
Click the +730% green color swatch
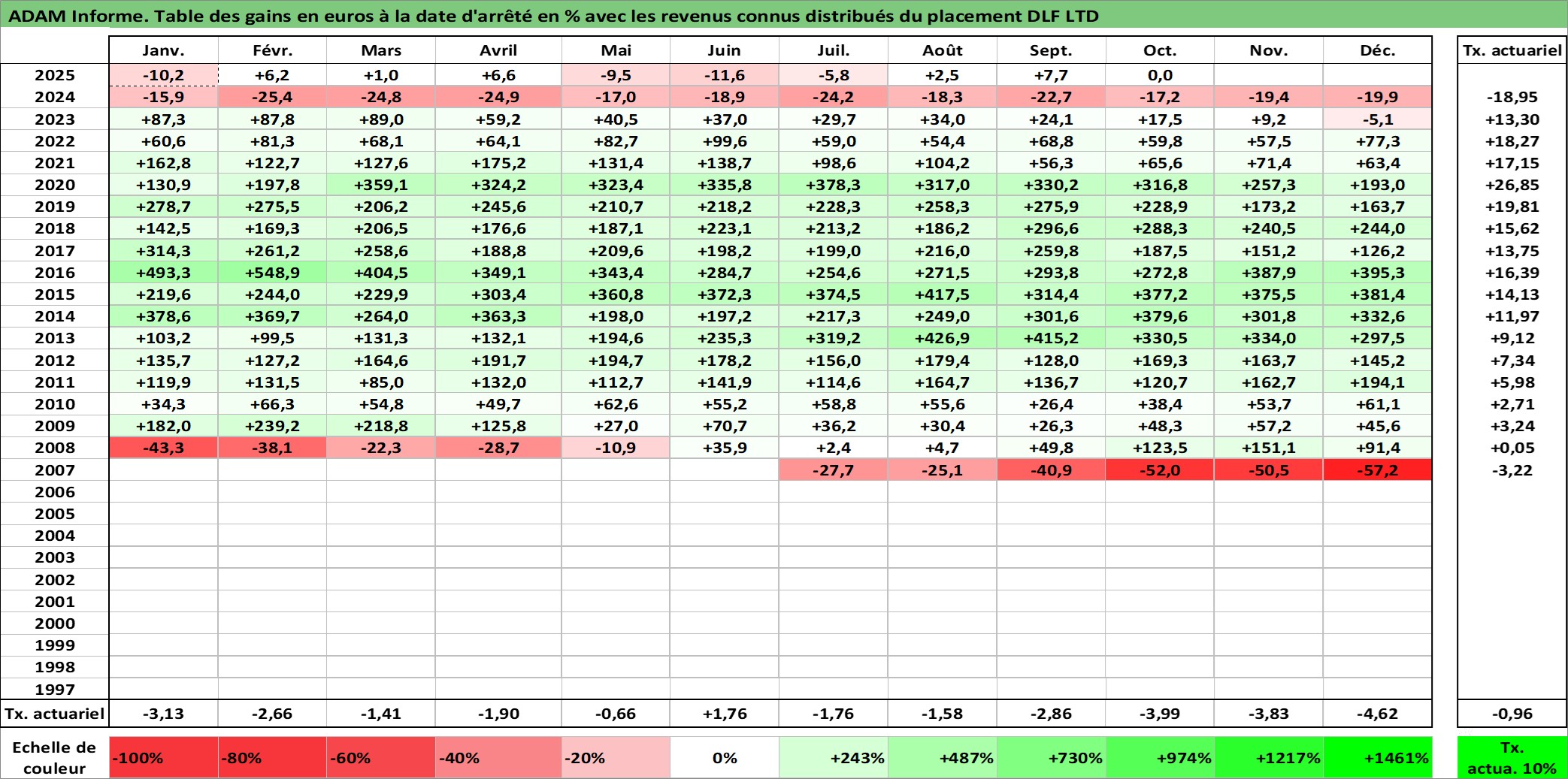click(x=1051, y=757)
